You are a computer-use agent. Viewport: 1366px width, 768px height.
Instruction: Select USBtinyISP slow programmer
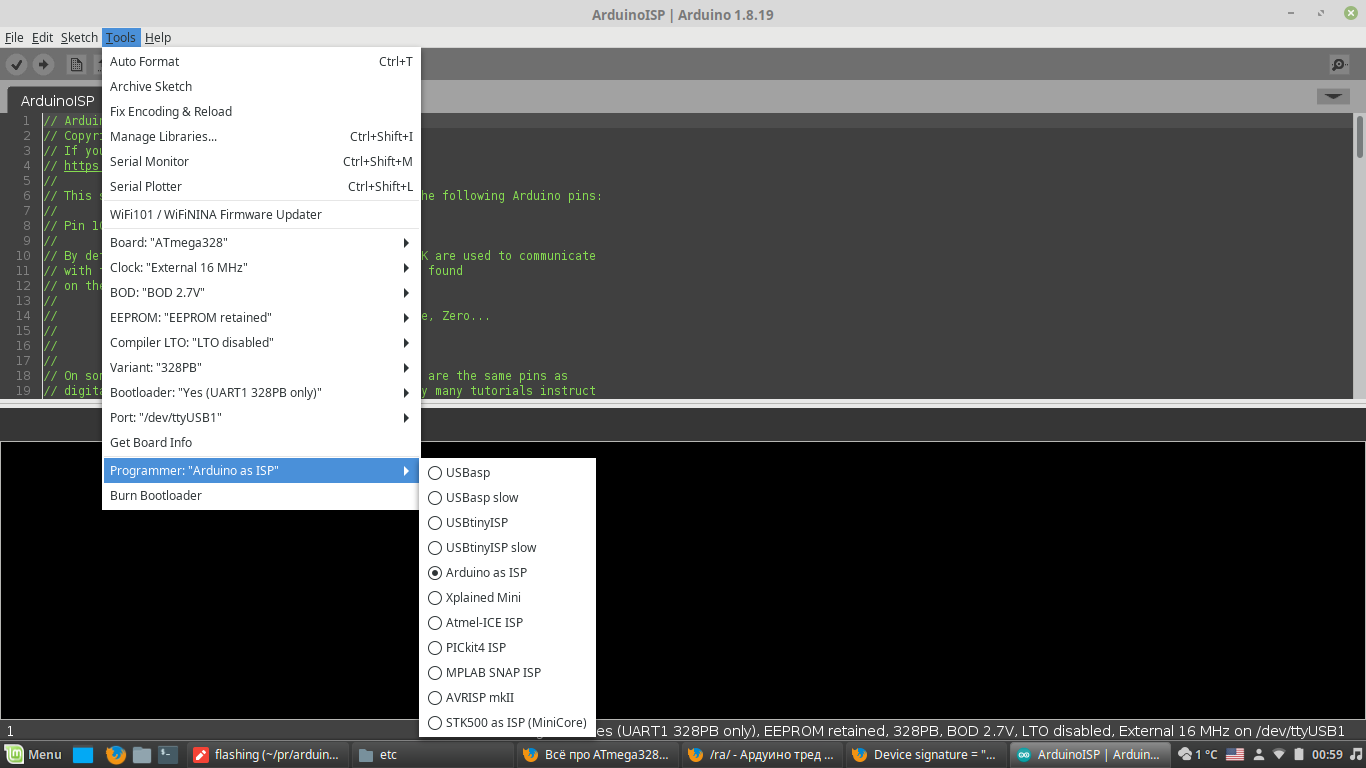click(507, 547)
